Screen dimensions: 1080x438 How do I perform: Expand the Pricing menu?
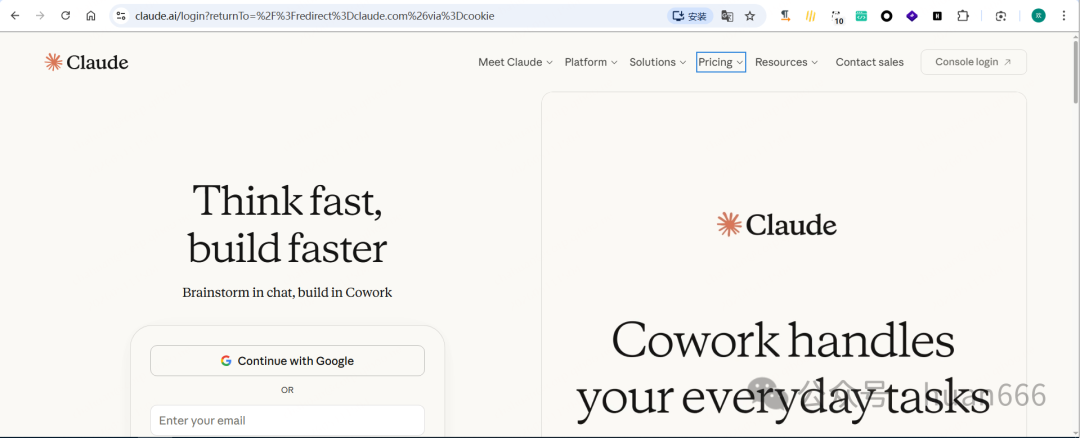click(x=720, y=62)
